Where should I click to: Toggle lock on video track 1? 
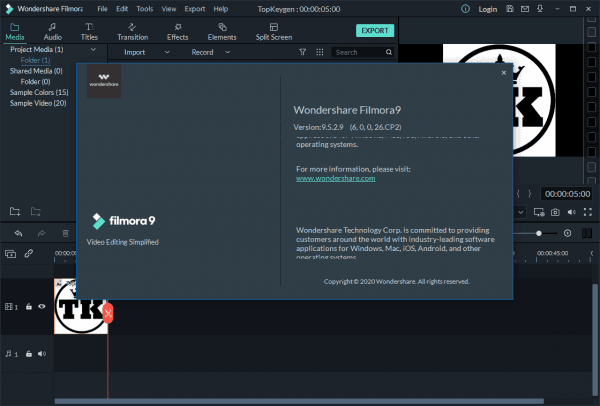[29, 306]
